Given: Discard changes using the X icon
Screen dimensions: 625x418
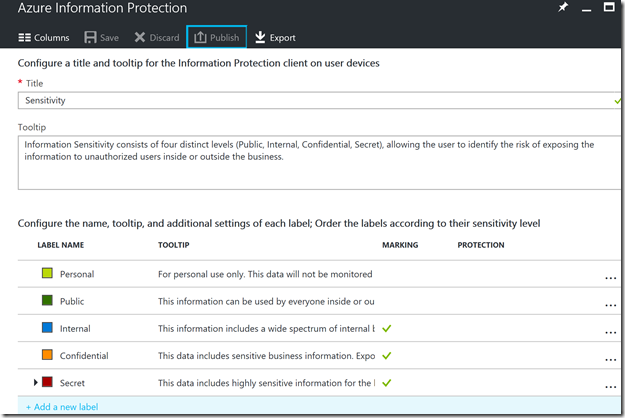Looking at the screenshot, I should (x=140, y=38).
